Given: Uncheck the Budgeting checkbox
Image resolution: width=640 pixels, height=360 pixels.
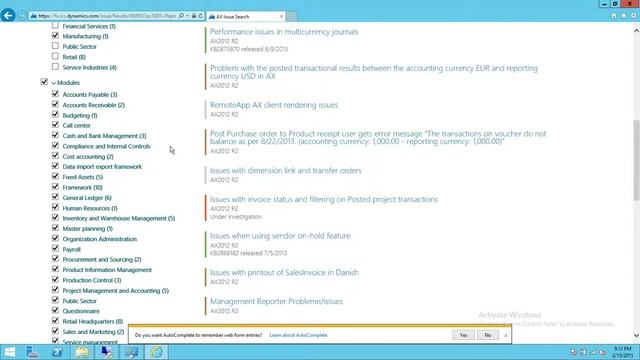Looking at the screenshot, I should (x=55, y=115).
